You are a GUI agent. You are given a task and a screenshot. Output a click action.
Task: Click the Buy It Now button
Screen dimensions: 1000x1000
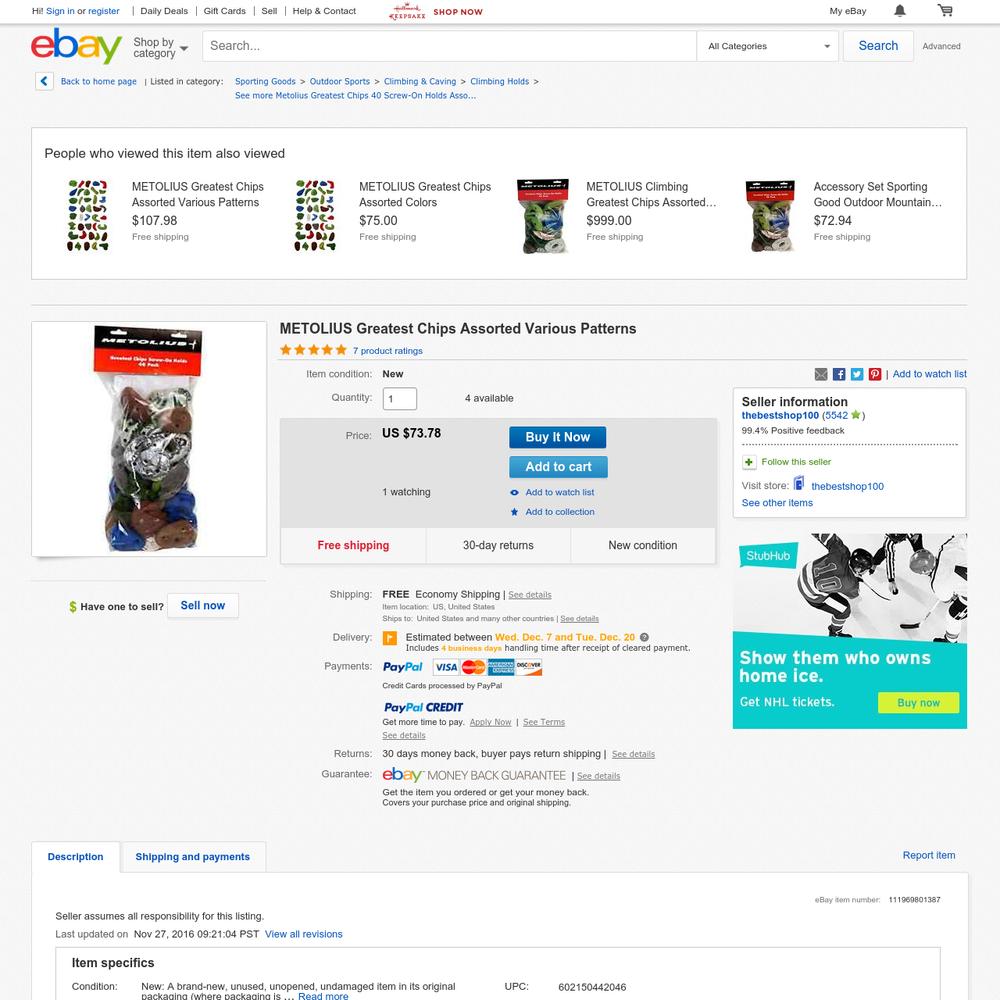click(x=557, y=437)
